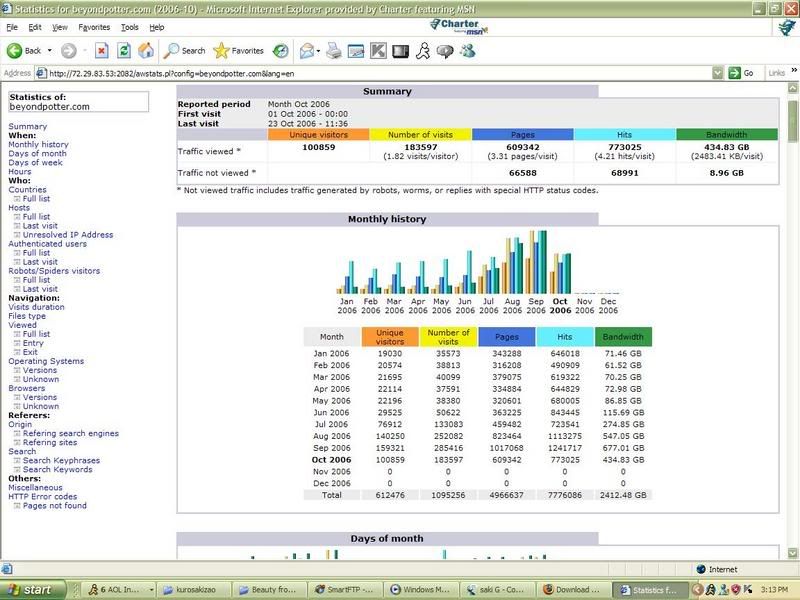Open the address bar dropdown arrow
Viewport: 800px width, 600px height.
click(718, 73)
